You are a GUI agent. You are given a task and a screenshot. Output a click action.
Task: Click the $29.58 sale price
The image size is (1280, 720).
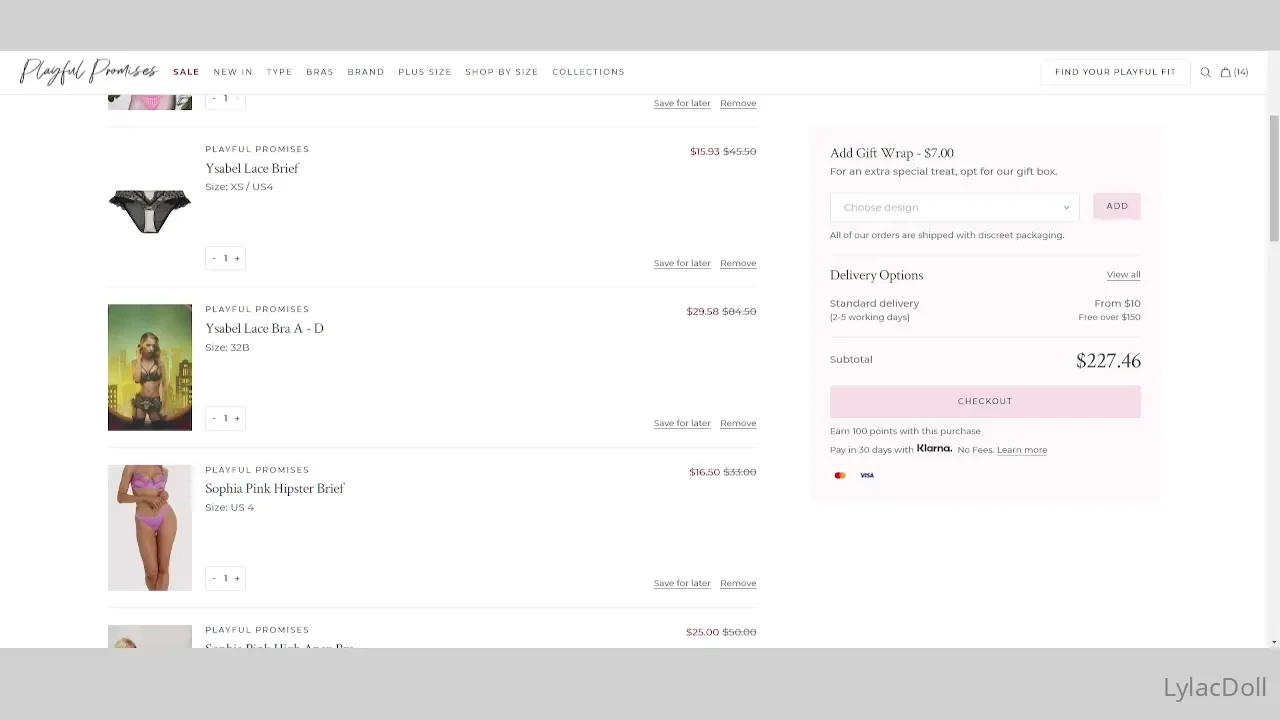pos(703,312)
